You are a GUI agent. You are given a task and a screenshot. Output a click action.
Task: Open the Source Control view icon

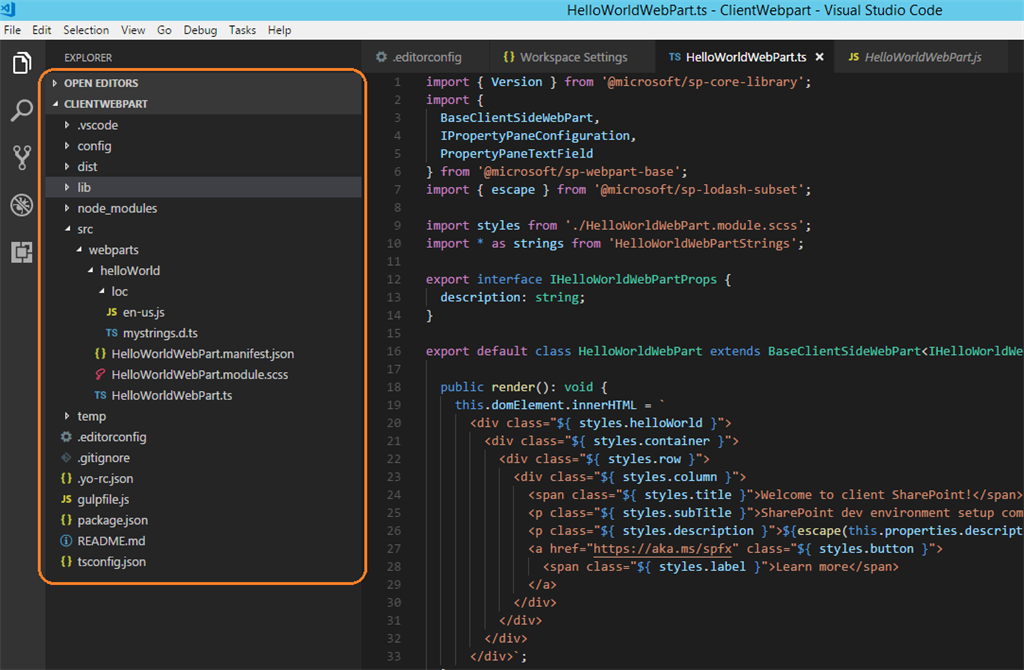[x=21, y=158]
